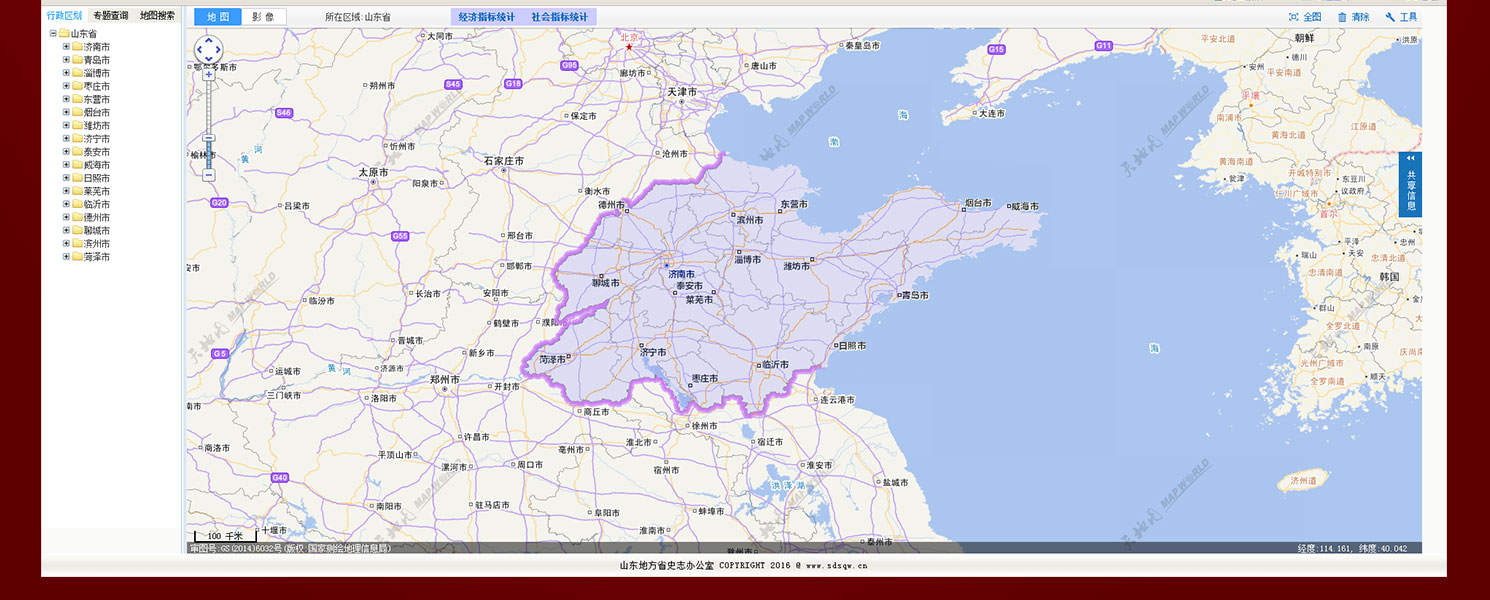Expand the 济南市 tree node
The height and width of the screenshot is (600, 1490).
click(x=67, y=46)
